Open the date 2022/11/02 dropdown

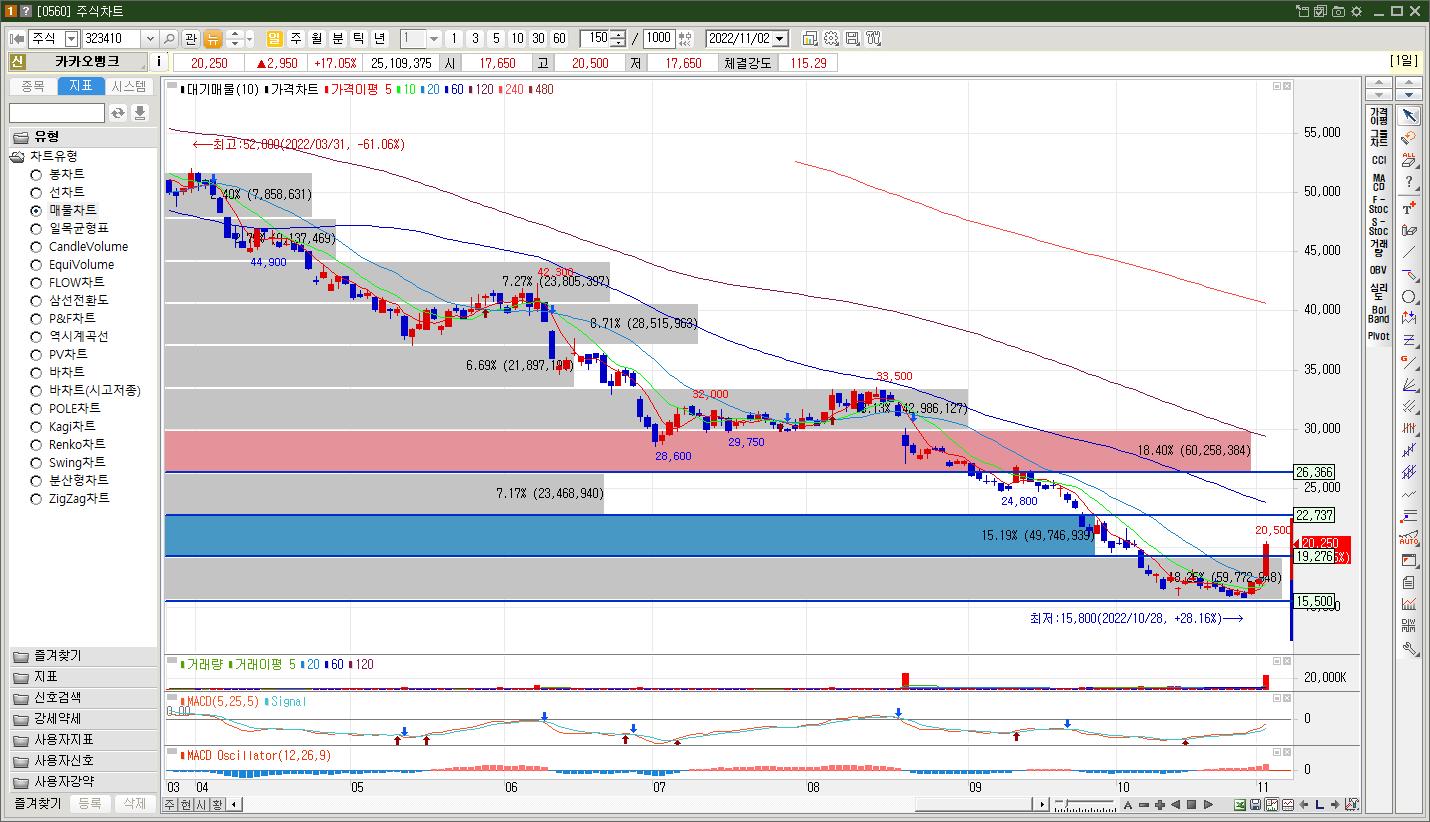pyautogui.click(x=780, y=38)
